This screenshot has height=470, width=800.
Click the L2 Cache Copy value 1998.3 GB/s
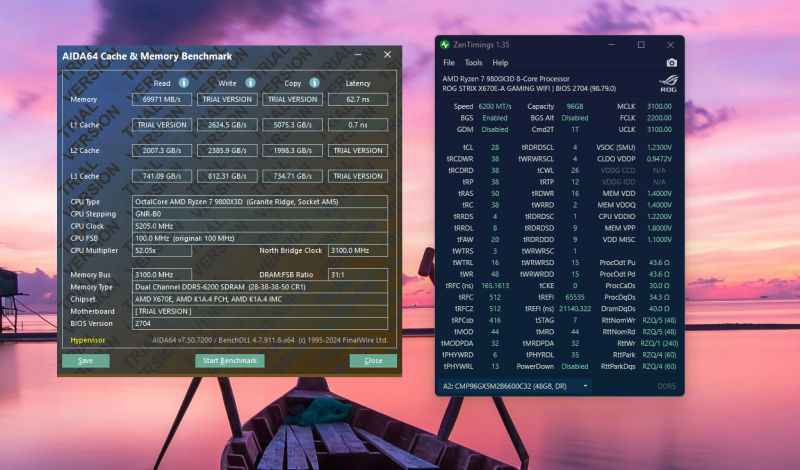click(x=292, y=151)
